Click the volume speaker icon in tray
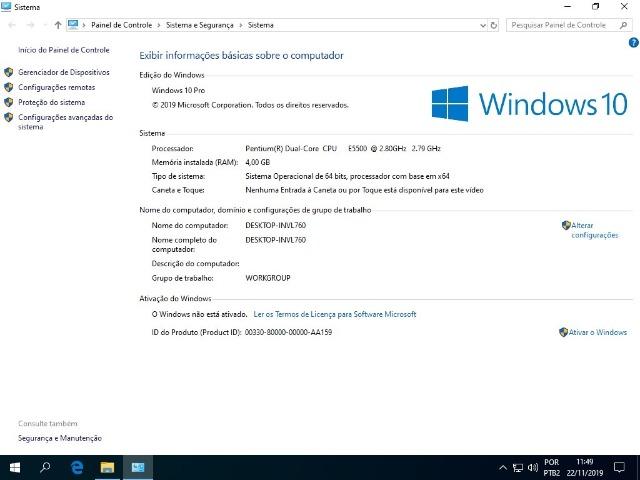This screenshot has height=480, width=640. tap(532, 468)
